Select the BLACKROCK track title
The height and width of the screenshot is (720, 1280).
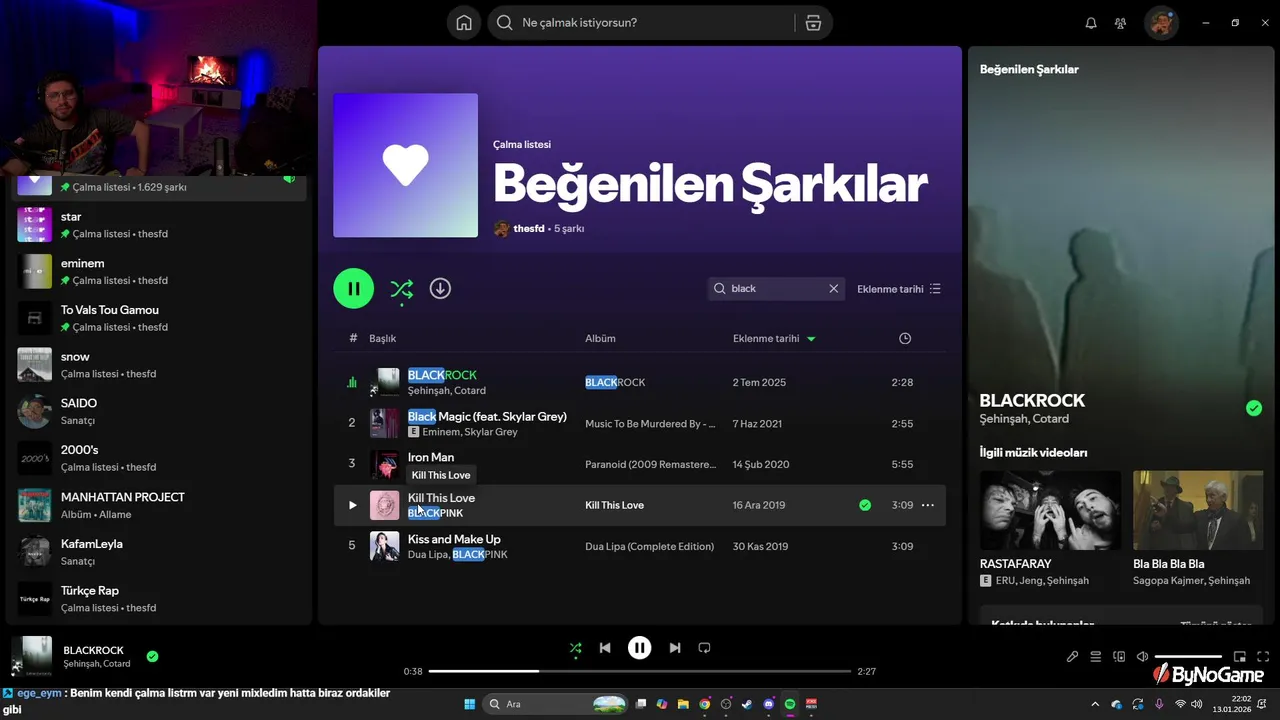(x=442, y=375)
